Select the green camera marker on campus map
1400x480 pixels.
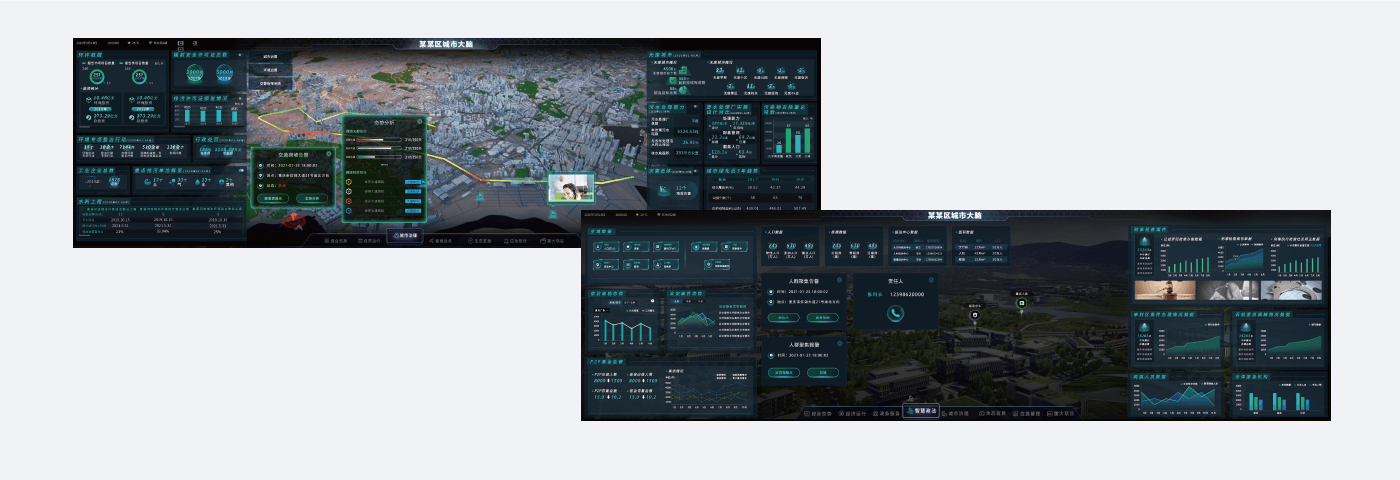pyautogui.click(x=1021, y=302)
